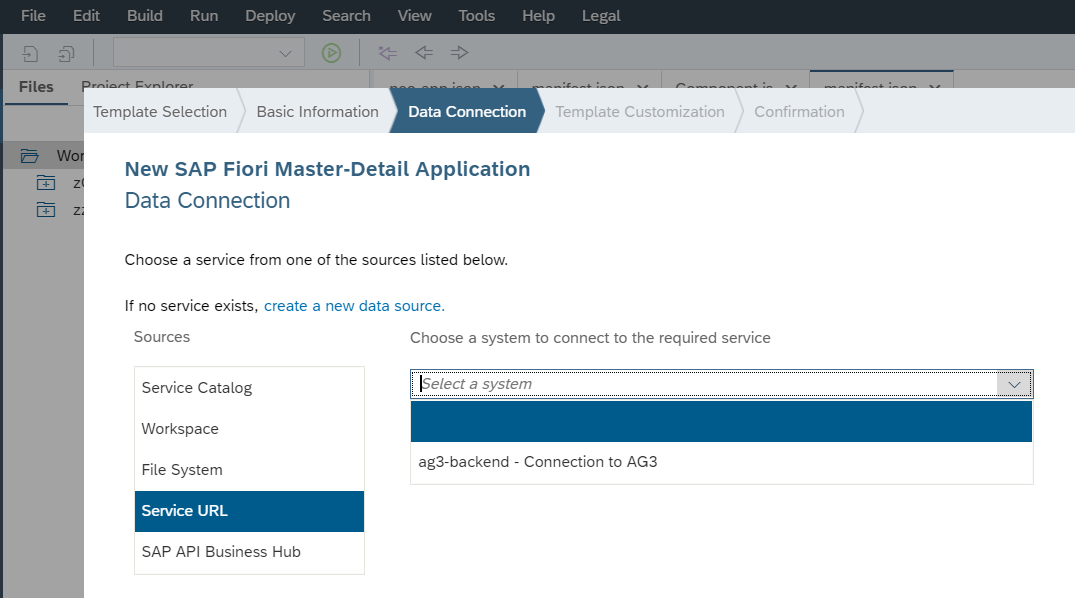Go to Basic Information wizard step

[317, 112]
